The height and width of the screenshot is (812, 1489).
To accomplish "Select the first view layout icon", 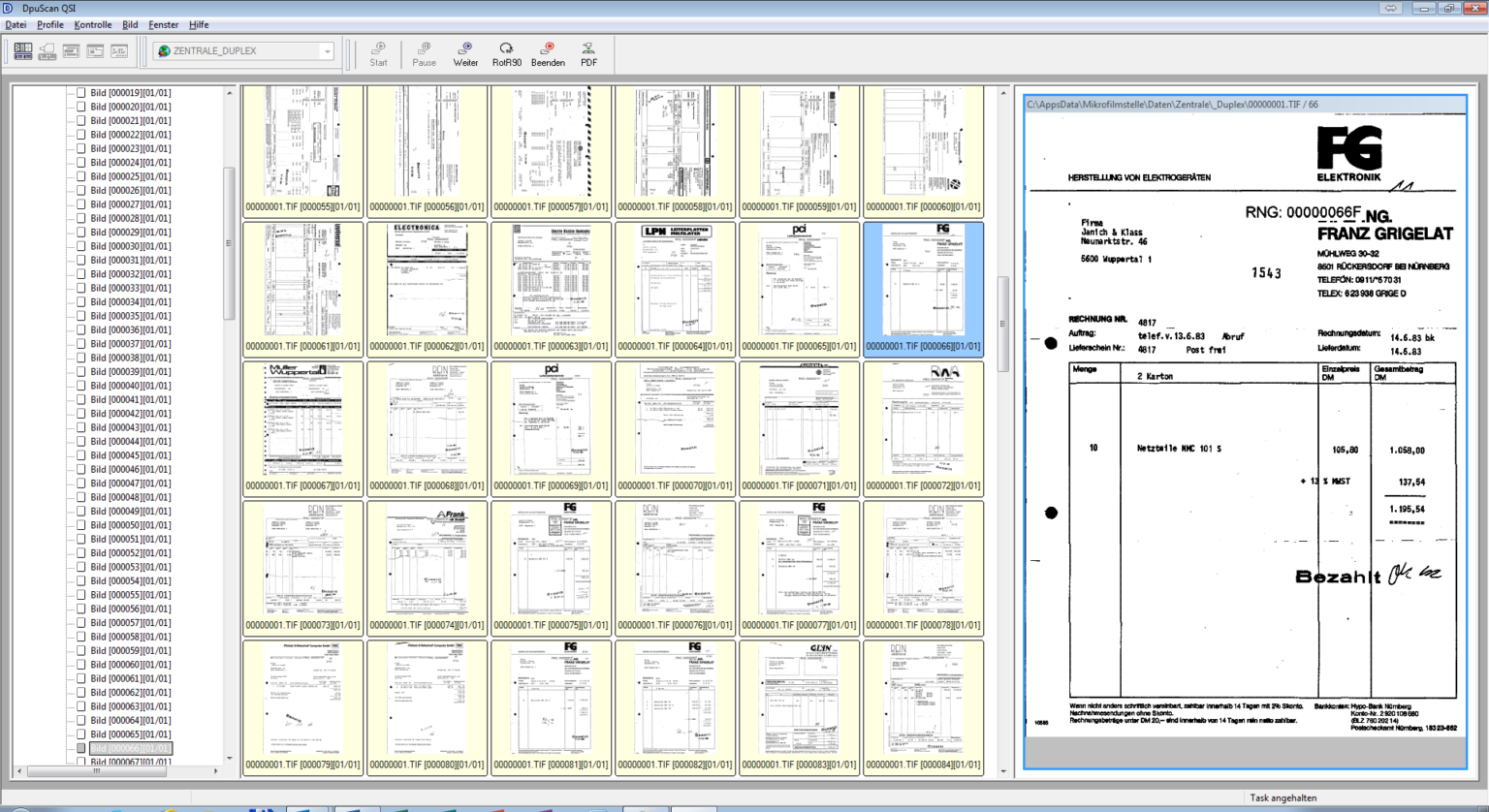I will coord(23,50).
